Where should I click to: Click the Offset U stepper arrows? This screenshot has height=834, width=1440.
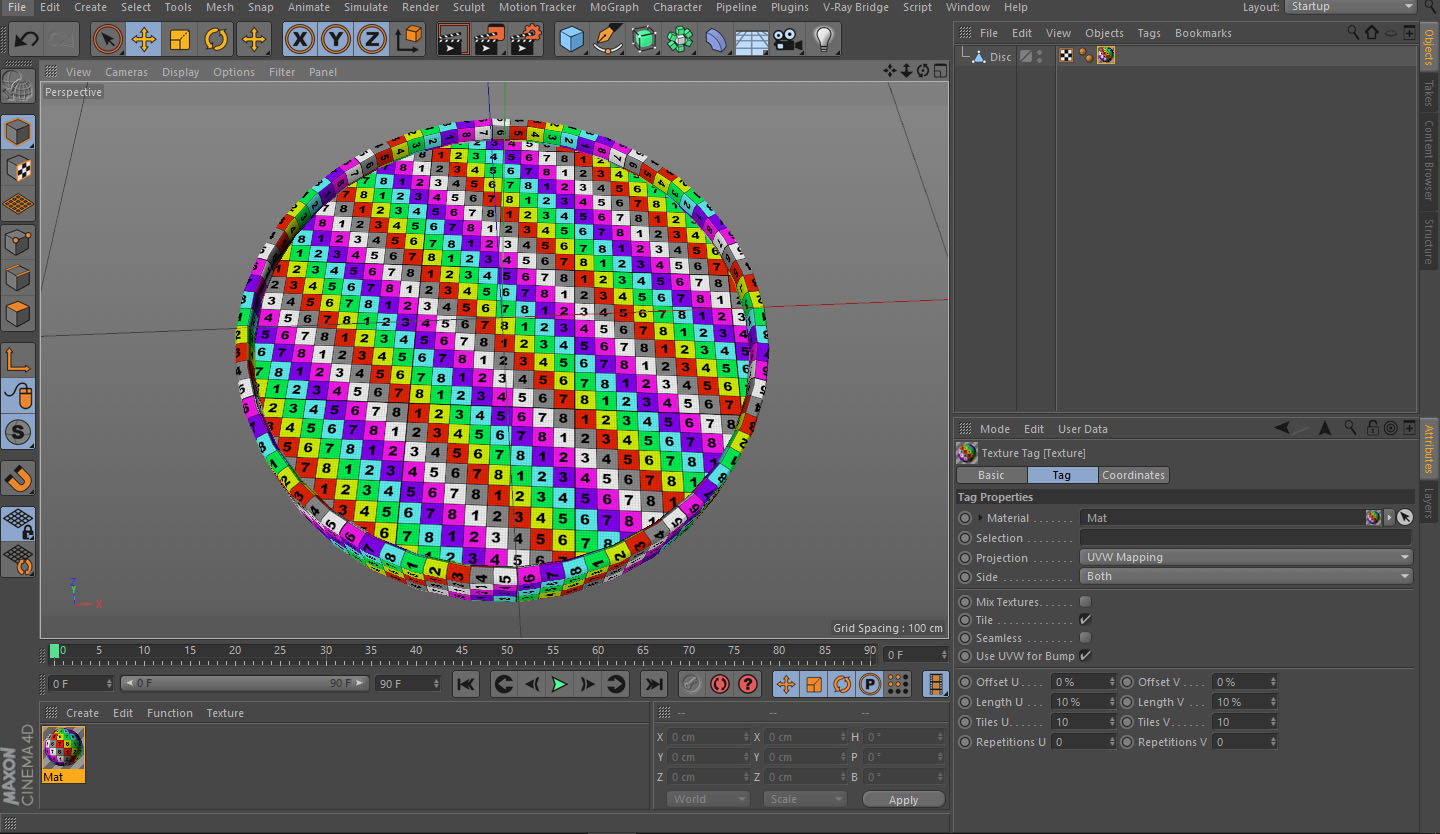[1111, 682]
